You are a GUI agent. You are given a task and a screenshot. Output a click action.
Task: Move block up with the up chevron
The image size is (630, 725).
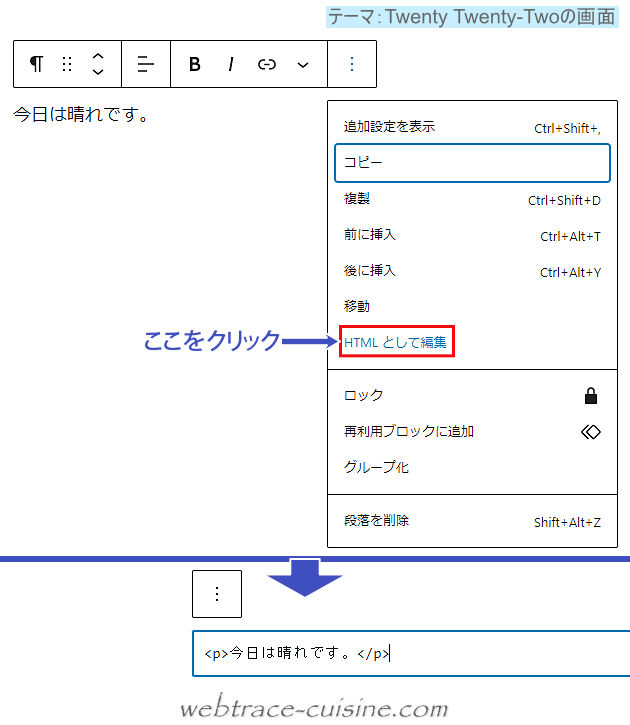coord(98,56)
